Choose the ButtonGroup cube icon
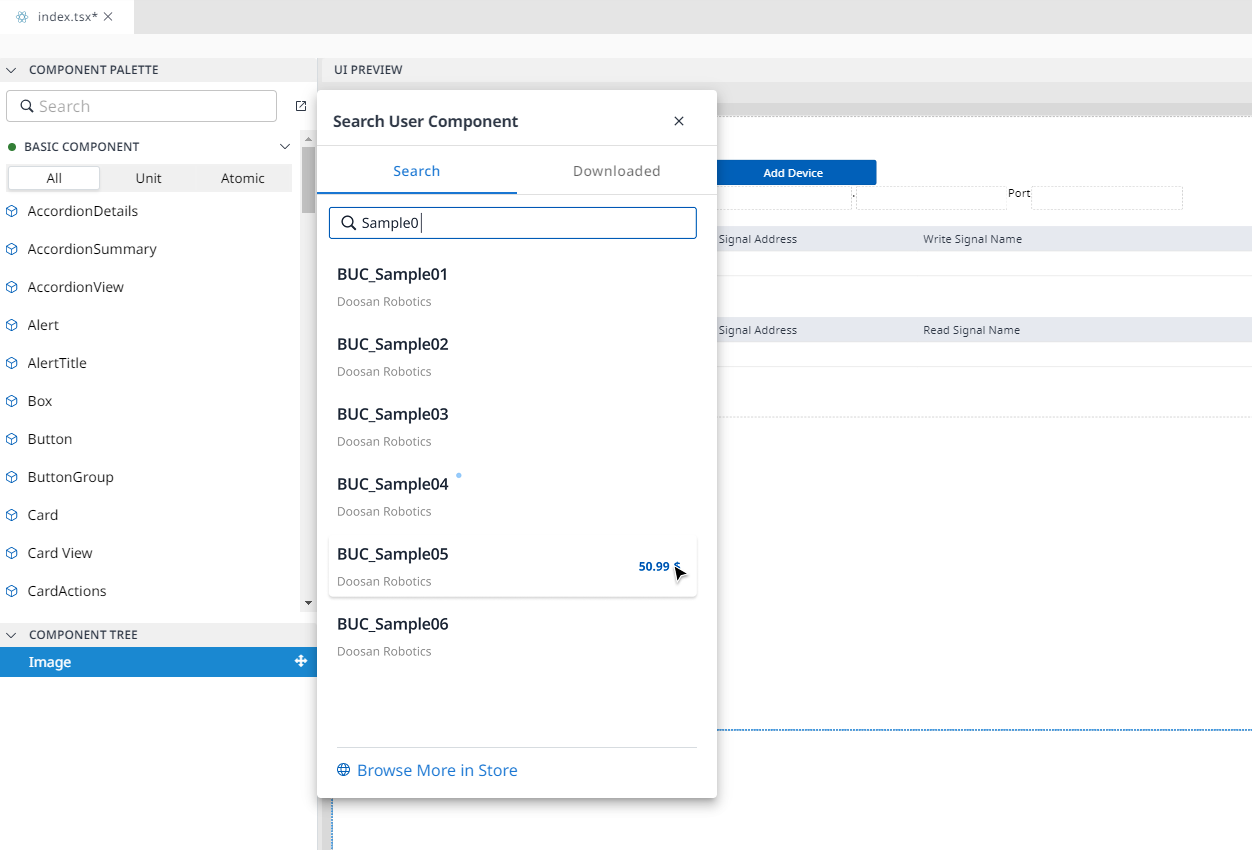 [12, 477]
